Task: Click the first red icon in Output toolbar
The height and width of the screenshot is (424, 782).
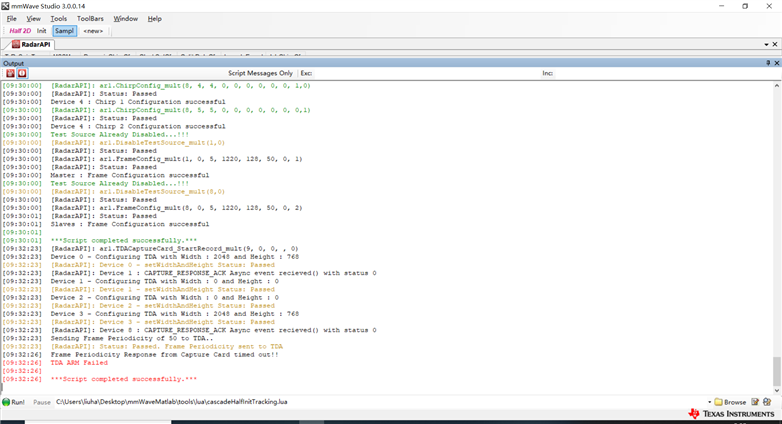Action: (x=10, y=73)
